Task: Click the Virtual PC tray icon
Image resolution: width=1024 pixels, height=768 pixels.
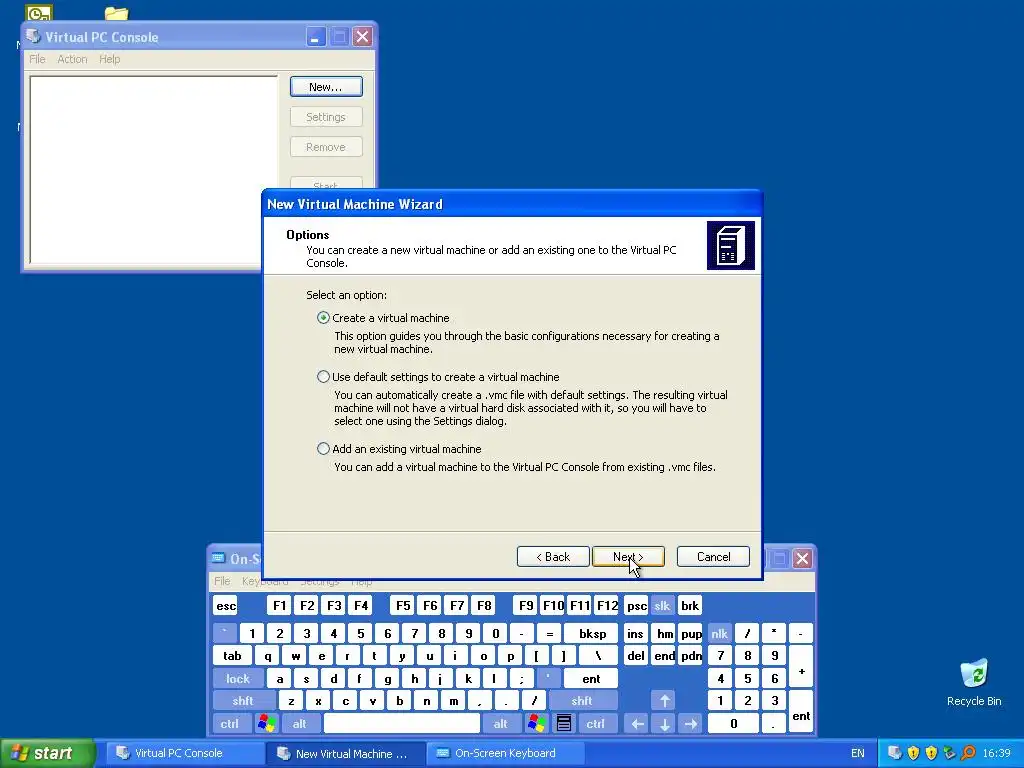Action: point(895,753)
